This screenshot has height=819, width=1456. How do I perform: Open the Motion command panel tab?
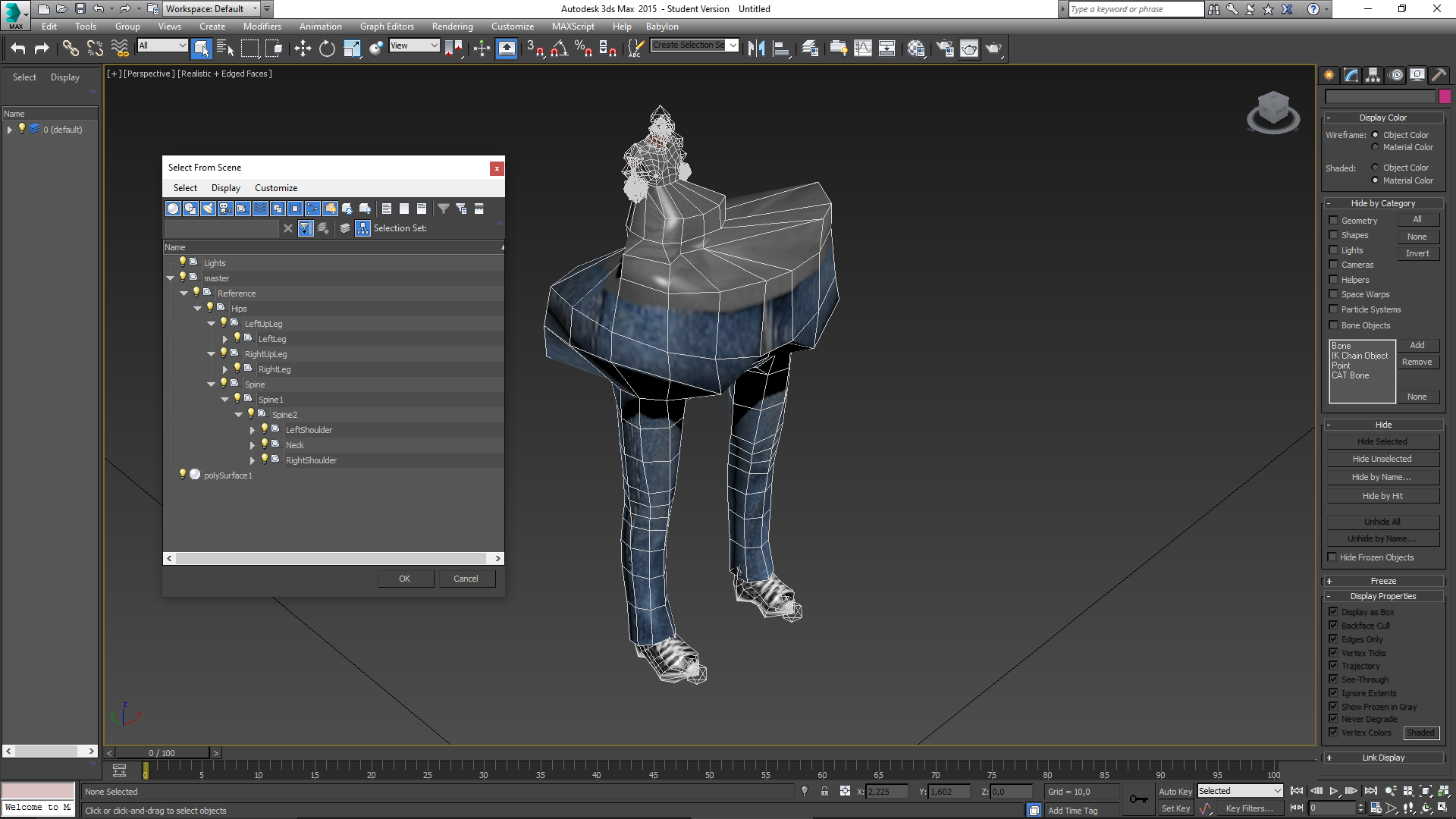[x=1396, y=74]
